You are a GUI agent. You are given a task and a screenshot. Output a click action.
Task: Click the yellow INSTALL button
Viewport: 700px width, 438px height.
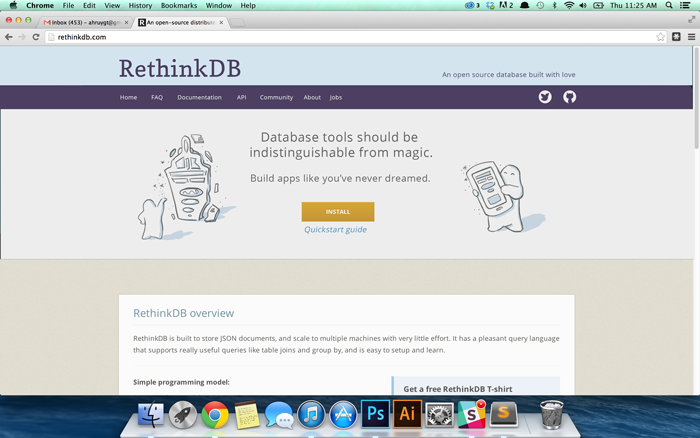pyautogui.click(x=338, y=212)
